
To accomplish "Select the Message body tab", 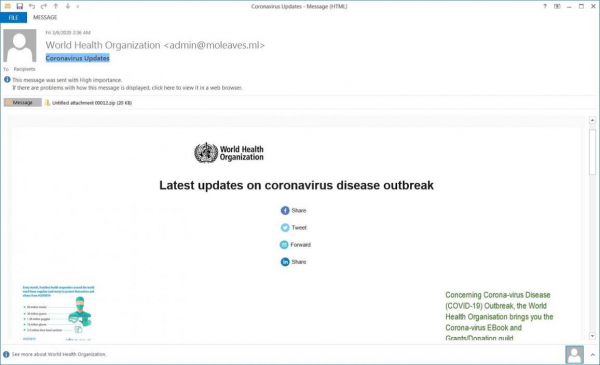I will coord(23,103).
